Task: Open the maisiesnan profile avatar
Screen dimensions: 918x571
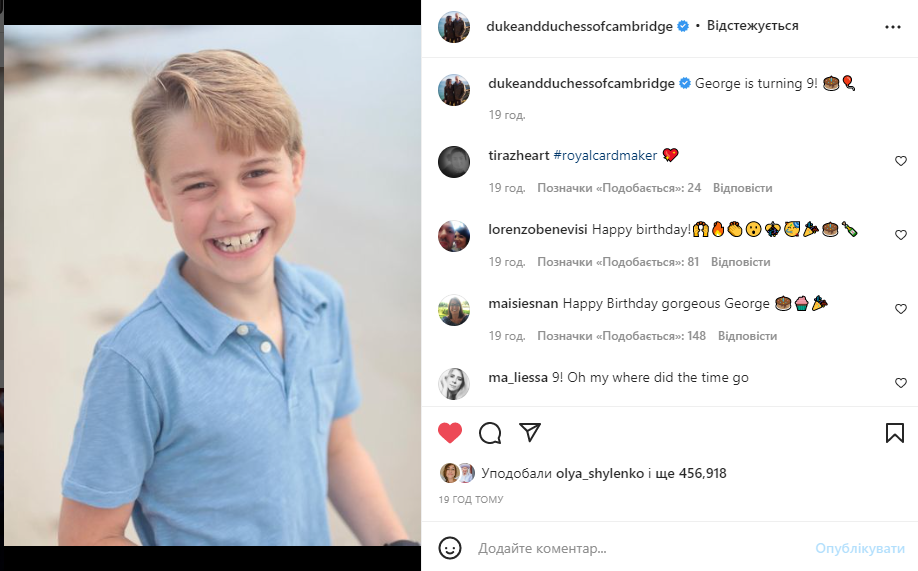Action: click(454, 309)
